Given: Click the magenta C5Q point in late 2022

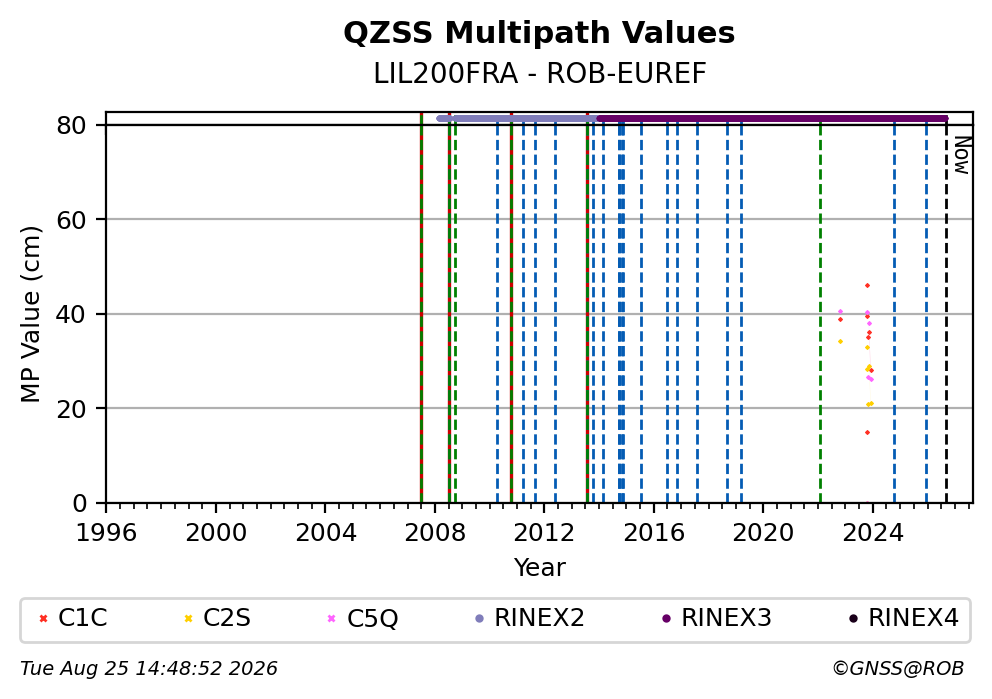Looking at the screenshot, I should (x=840, y=311).
